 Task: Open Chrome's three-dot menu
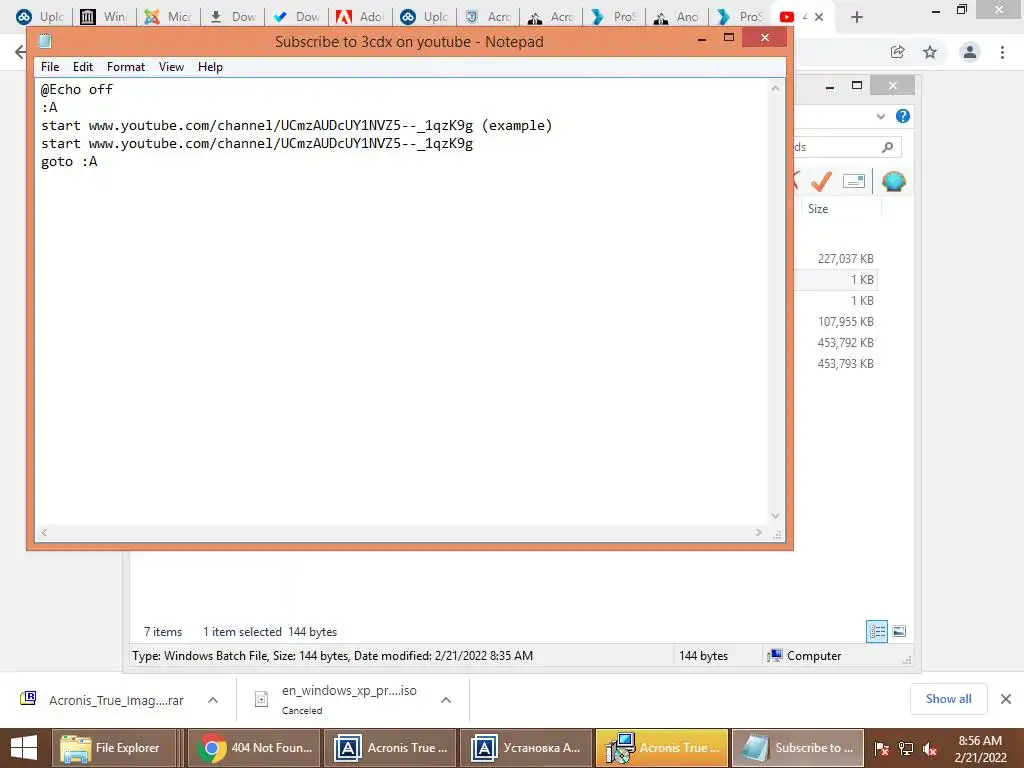tap(1002, 52)
